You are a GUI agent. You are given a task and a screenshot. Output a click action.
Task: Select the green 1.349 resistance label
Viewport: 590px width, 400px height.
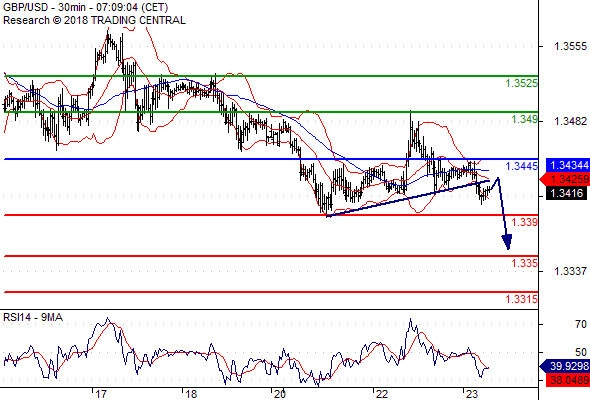pyautogui.click(x=525, y=120)
